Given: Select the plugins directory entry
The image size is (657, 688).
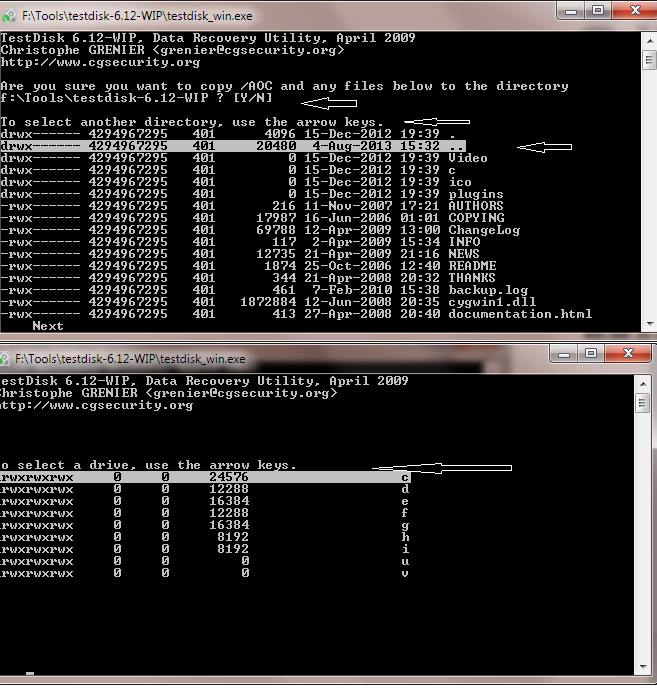Looking at the screenshot, I should (x=252, y=194).
